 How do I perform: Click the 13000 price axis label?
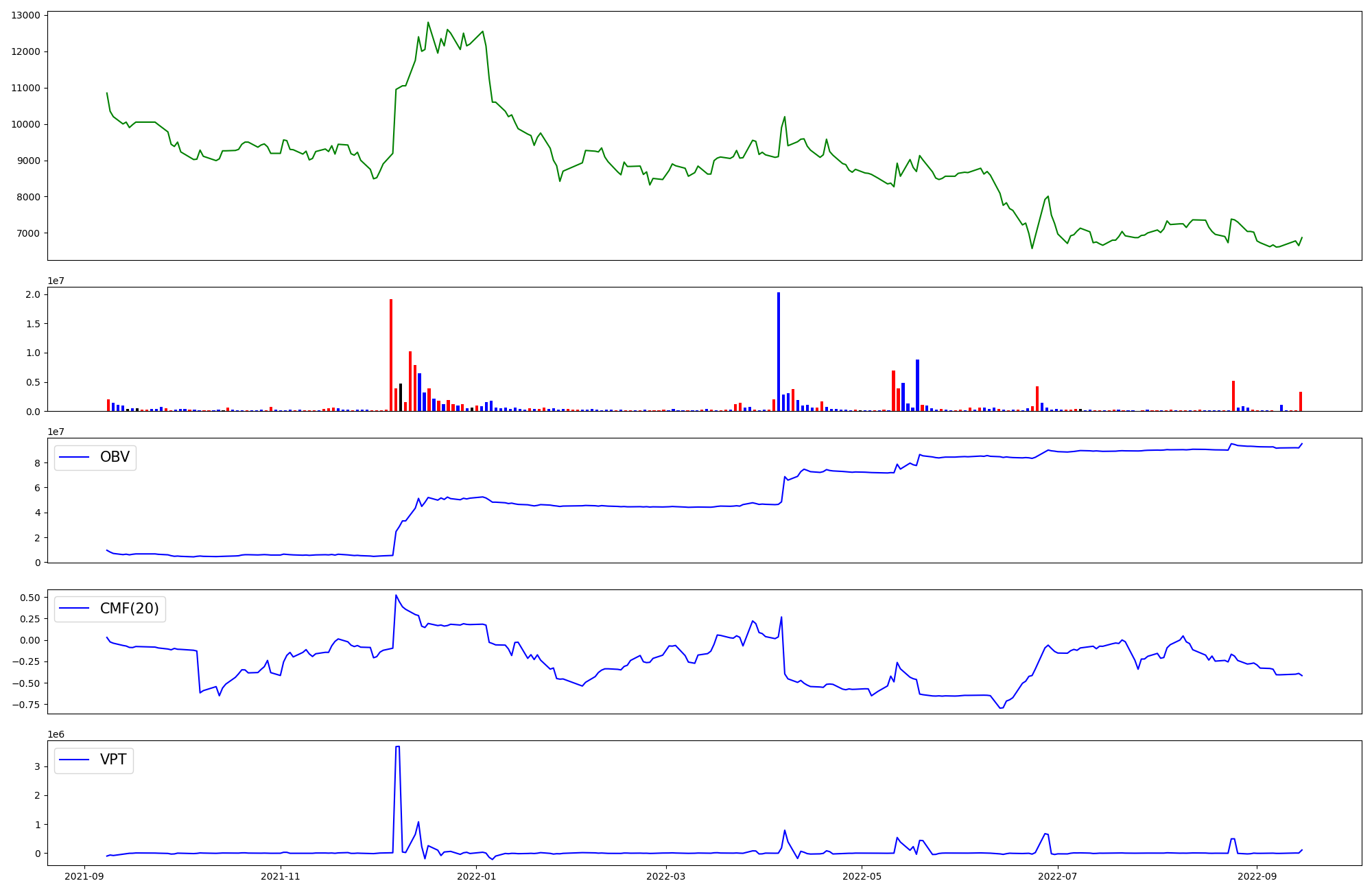tap(25, 15)
